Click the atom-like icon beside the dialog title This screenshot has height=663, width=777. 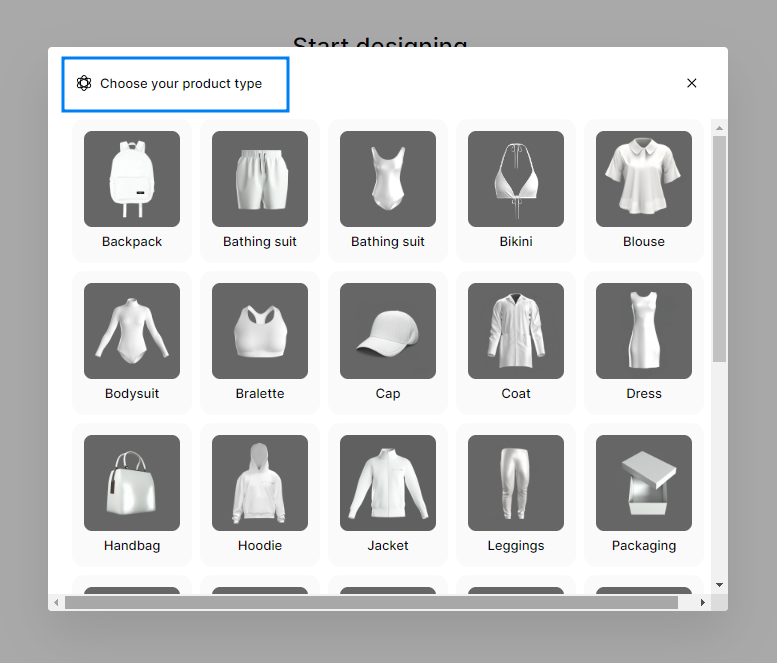click(x=84, y=83)
